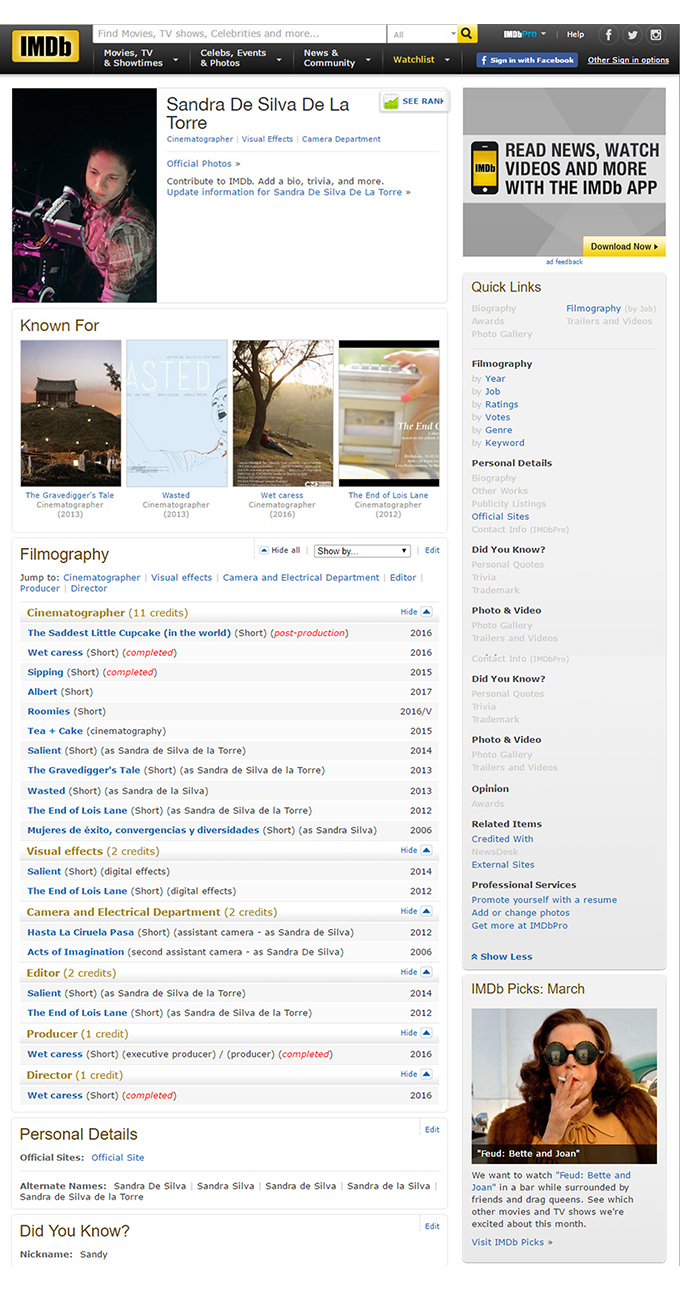Image resolution: width=680 pixels, height=1299 pixels.
Task: Jump to the Cinematographer section link
Action: point(102,577)
